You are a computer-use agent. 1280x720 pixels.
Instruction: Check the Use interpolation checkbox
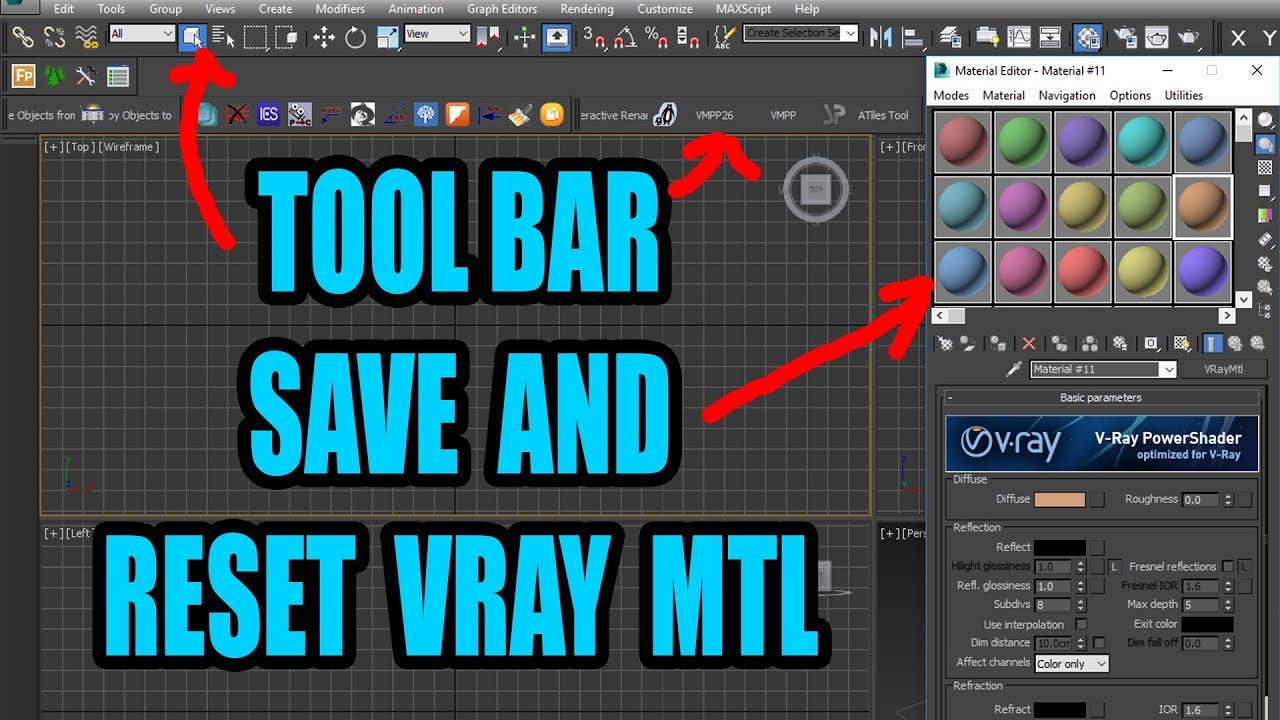point(1080,624)
